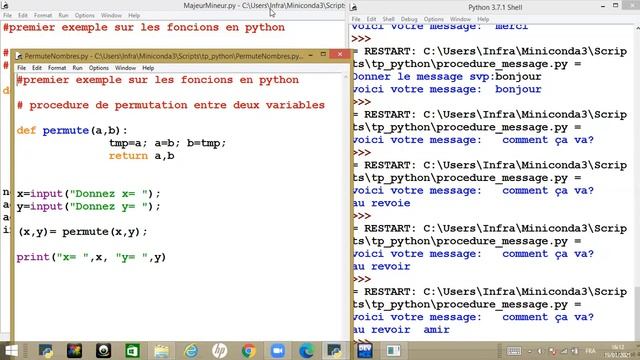Open the touch keyboard from system tray
640x360 pixels.
514,351
